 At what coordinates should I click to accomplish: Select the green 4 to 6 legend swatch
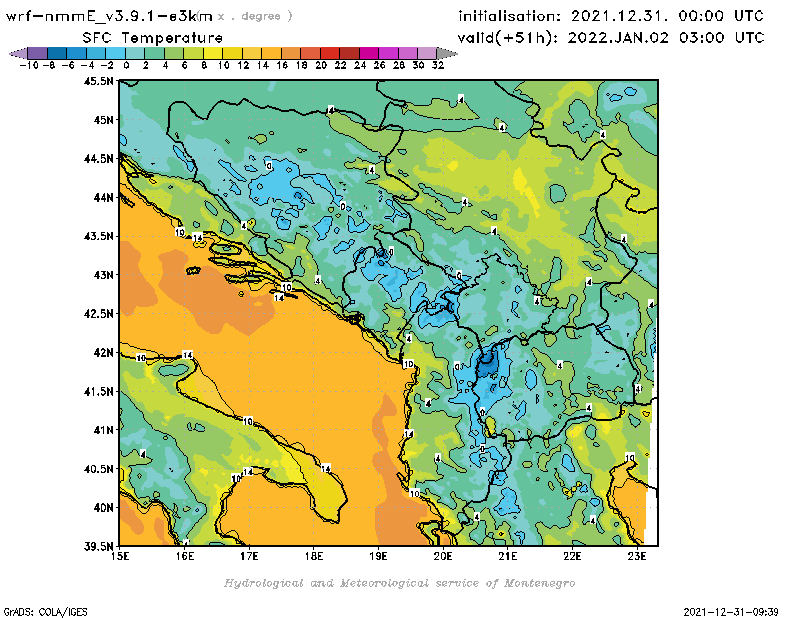[174, 53]
